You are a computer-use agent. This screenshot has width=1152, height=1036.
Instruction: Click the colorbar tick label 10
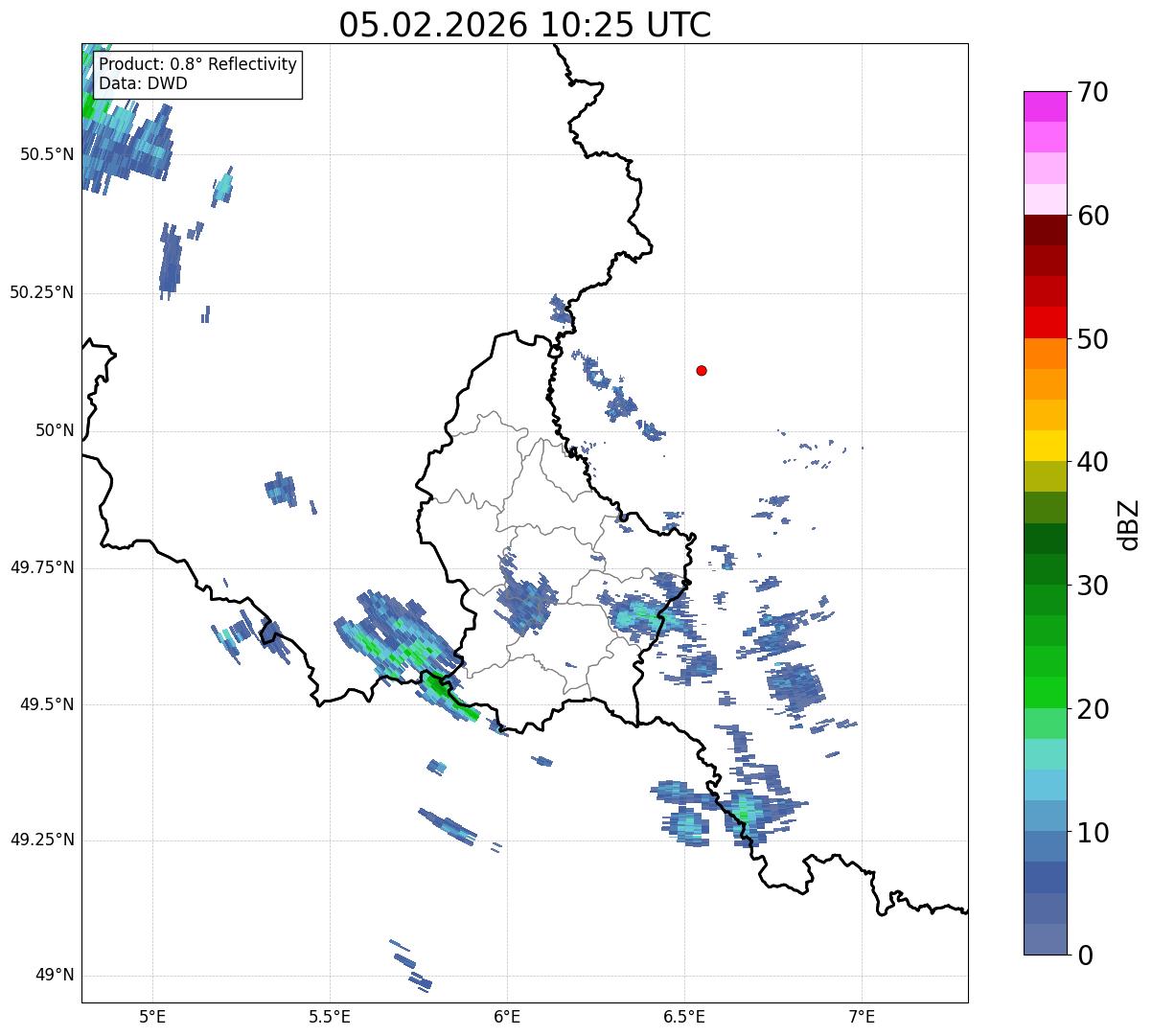tap(1093, 833)
